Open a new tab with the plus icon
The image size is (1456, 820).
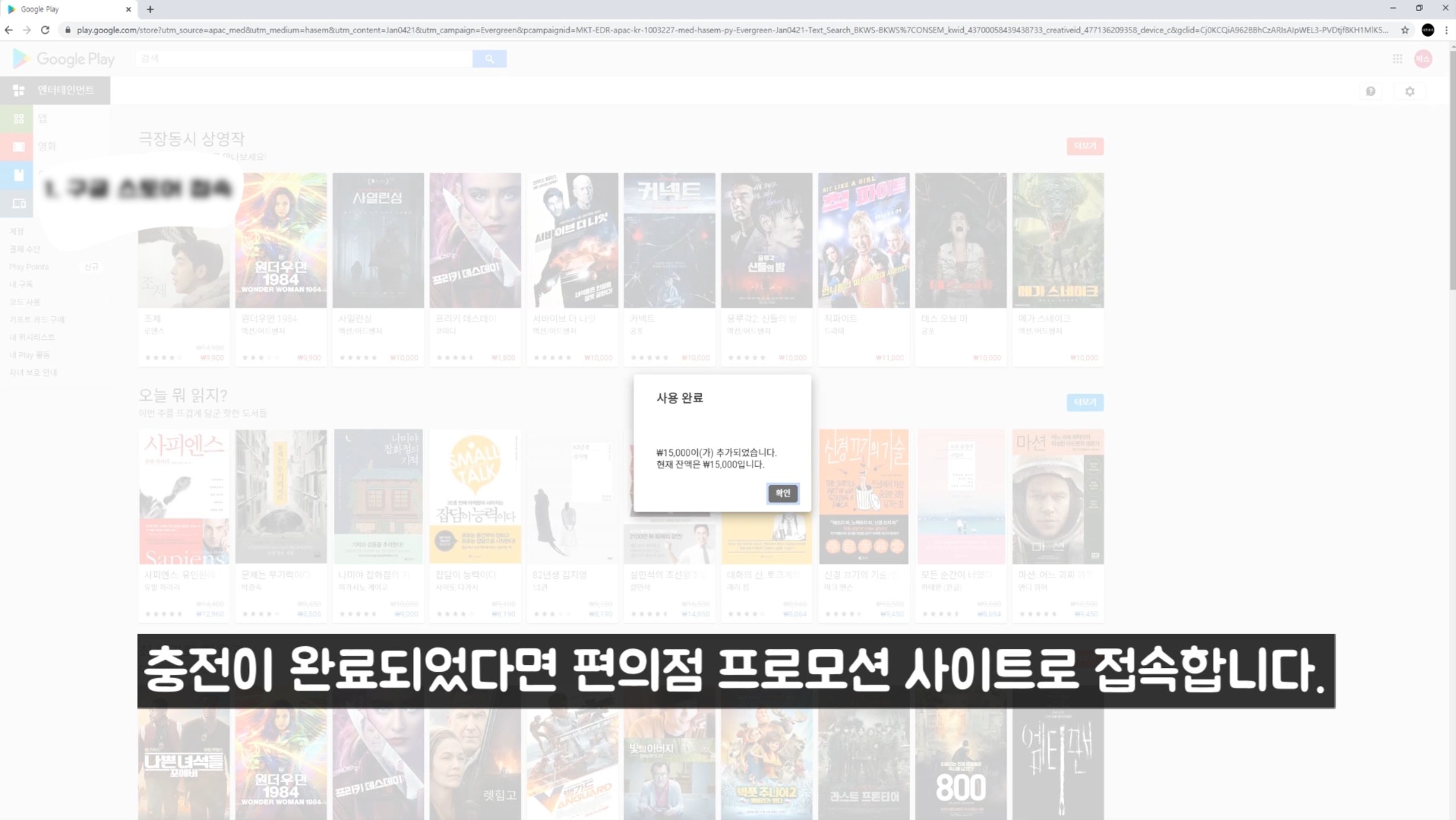coord(150,9)
